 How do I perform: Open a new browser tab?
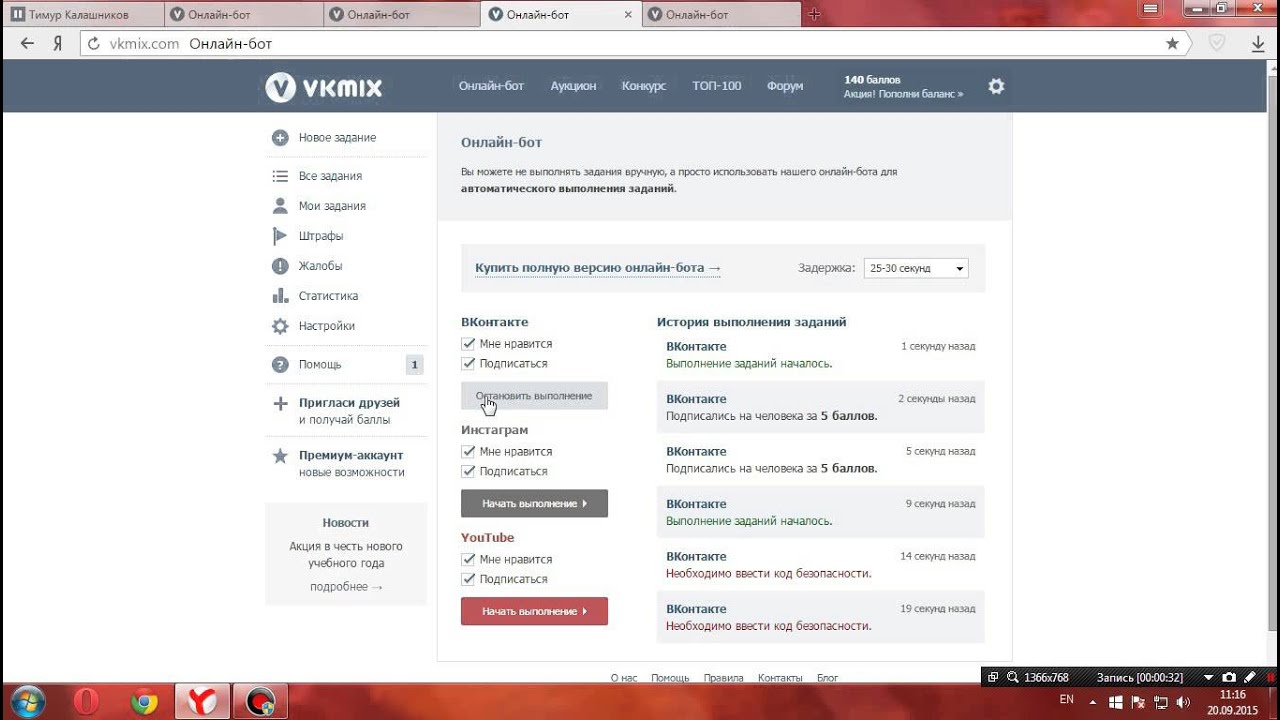(814, 14)
